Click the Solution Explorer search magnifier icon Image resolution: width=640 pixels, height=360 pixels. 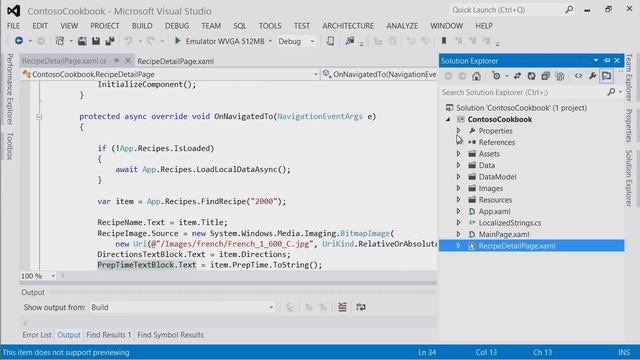pos(611,92)
